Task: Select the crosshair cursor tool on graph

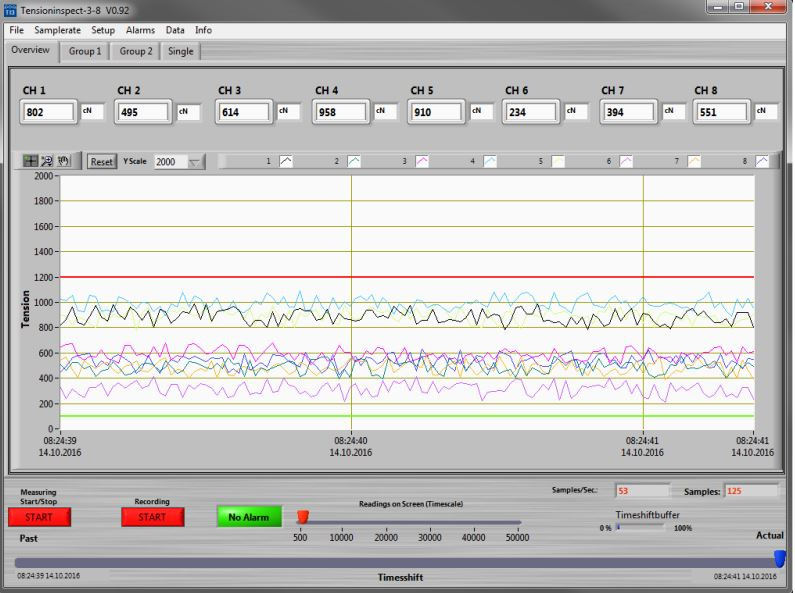Action: point(31,160)
